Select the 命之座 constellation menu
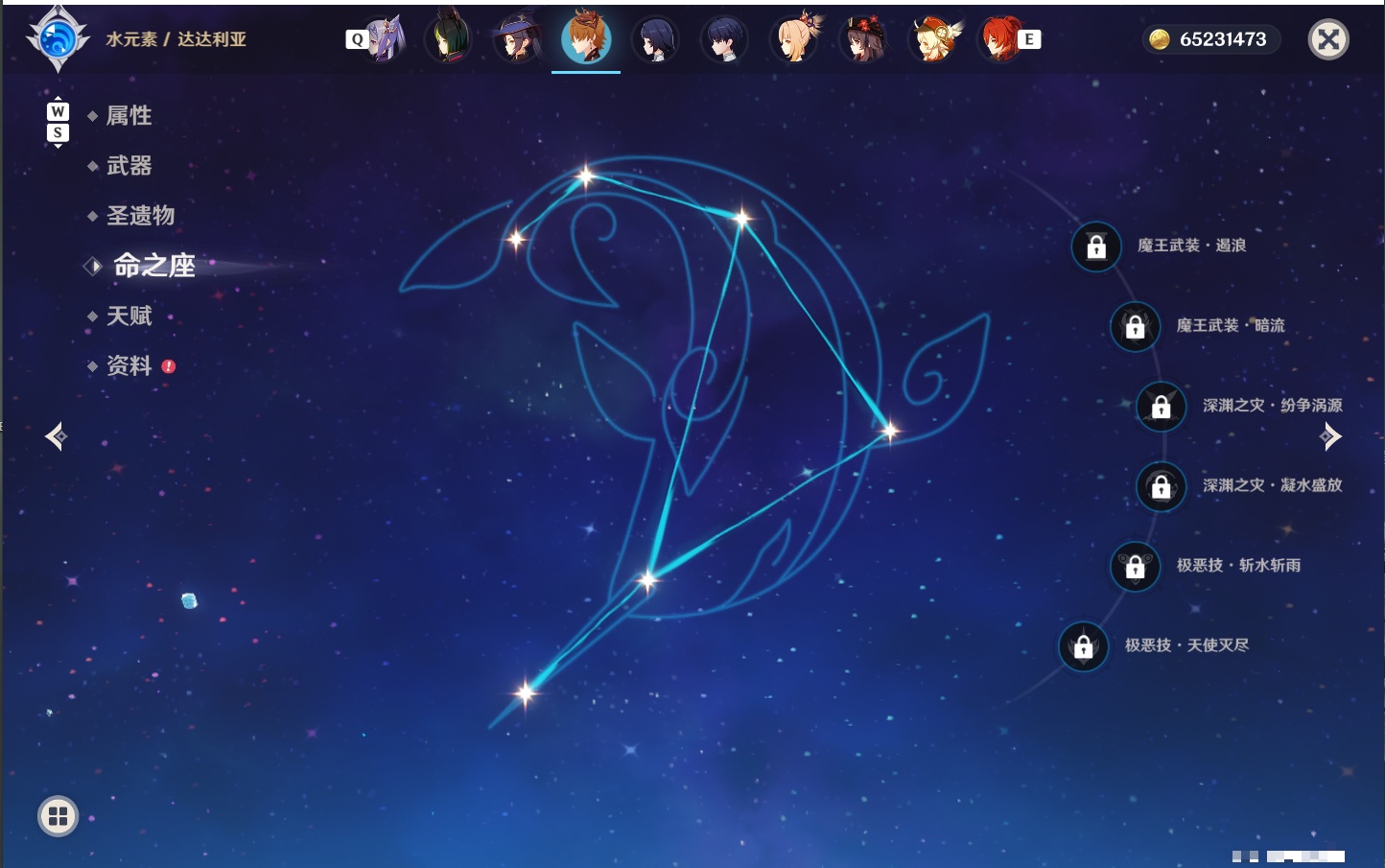 click(153, 266)
